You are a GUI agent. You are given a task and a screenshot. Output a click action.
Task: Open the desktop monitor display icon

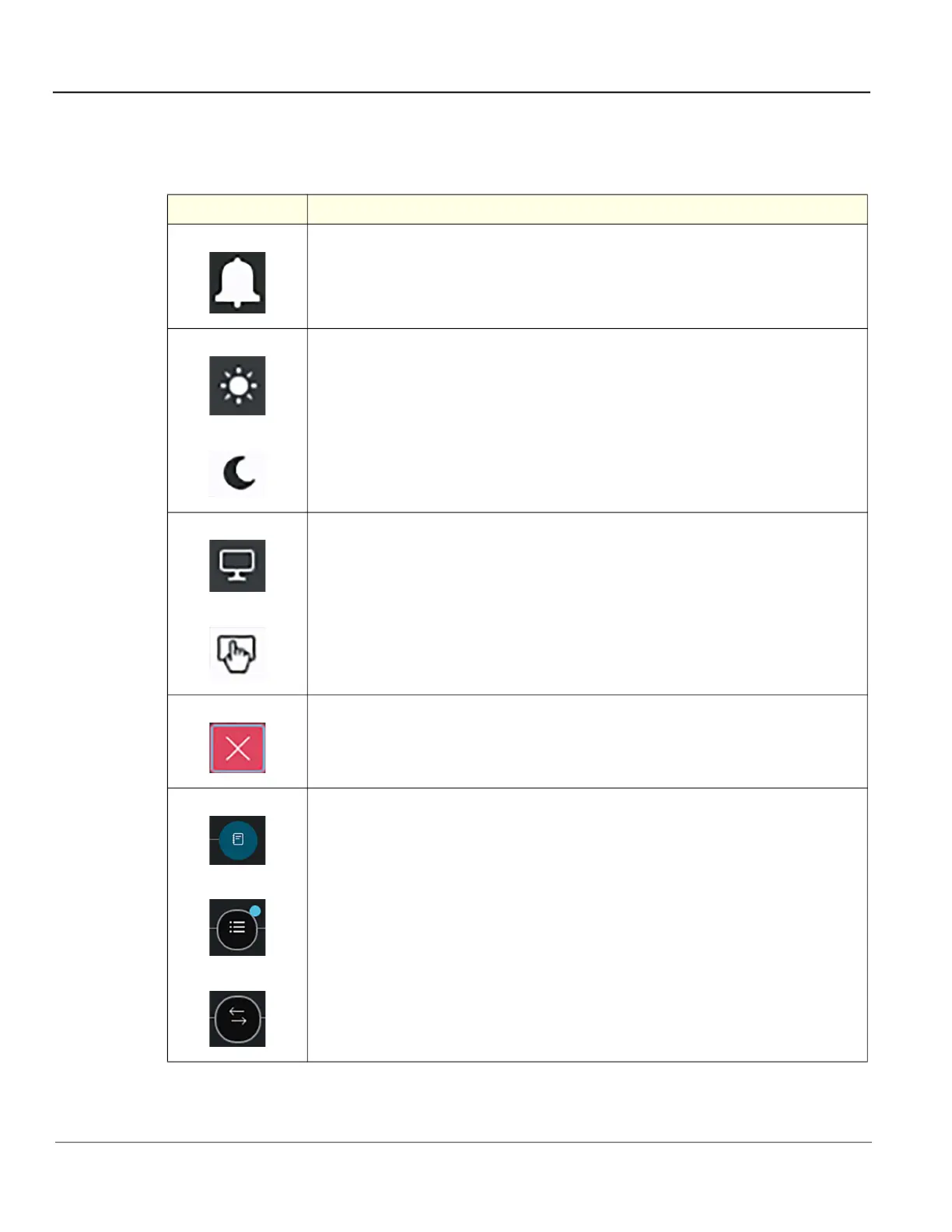point(237,565)
